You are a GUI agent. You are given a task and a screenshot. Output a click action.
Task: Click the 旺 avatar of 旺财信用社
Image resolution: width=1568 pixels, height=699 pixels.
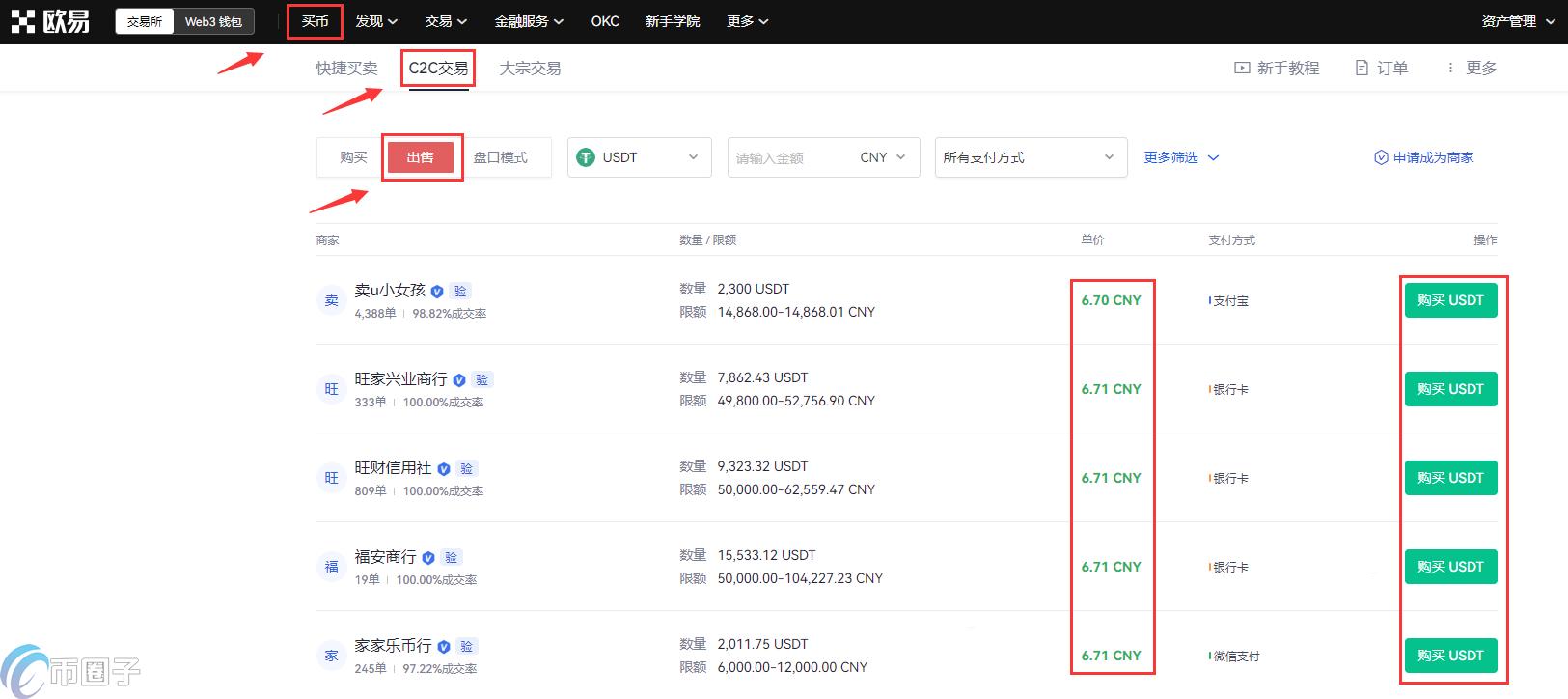tap(331, 478)
